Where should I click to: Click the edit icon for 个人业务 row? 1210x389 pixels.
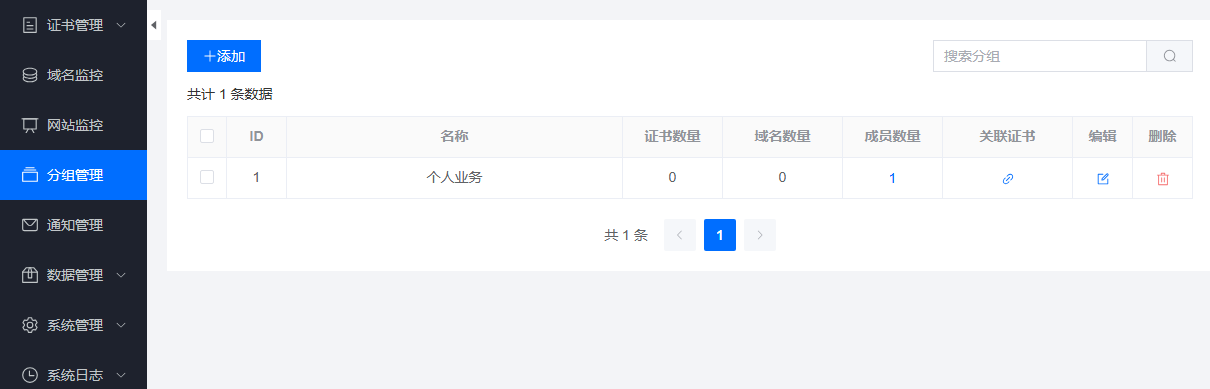point(1103,178)
